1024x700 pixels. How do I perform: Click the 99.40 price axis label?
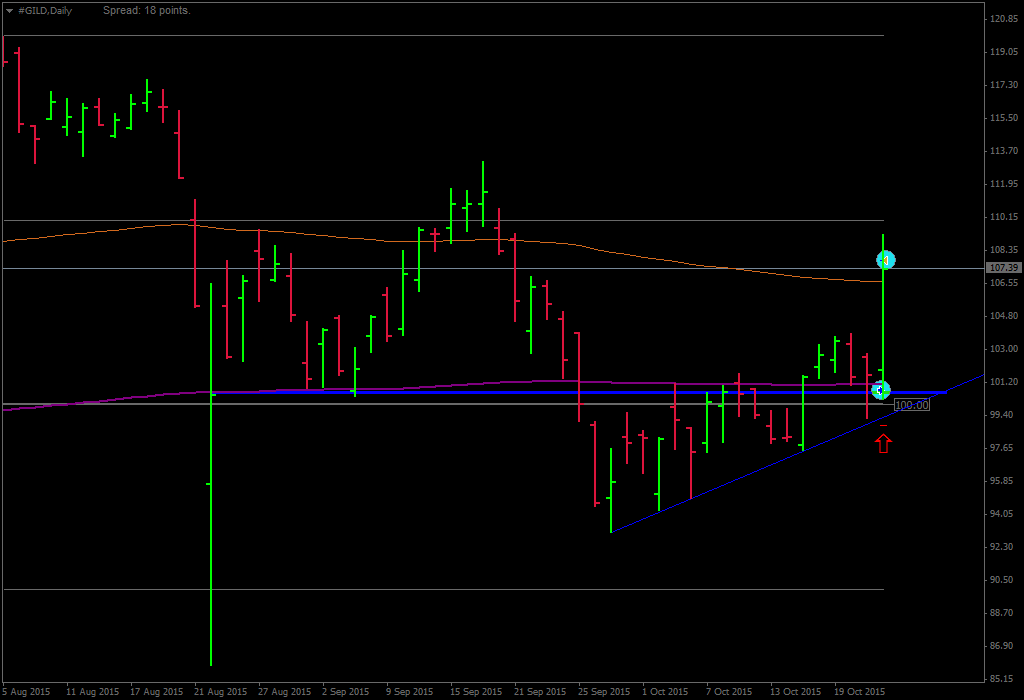[x=1002, y=415]
